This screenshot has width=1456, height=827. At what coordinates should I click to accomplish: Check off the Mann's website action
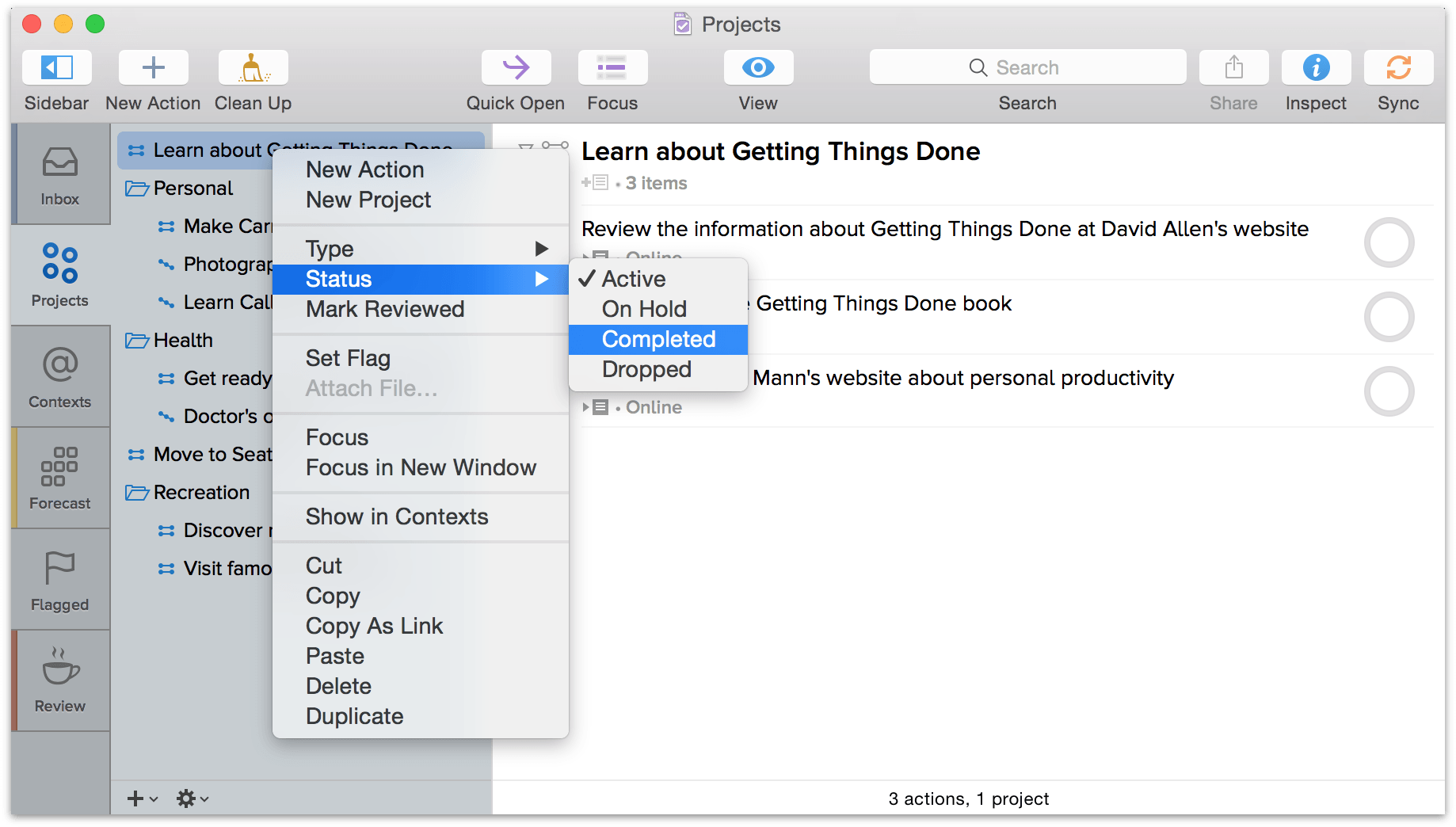(1389, 391)
